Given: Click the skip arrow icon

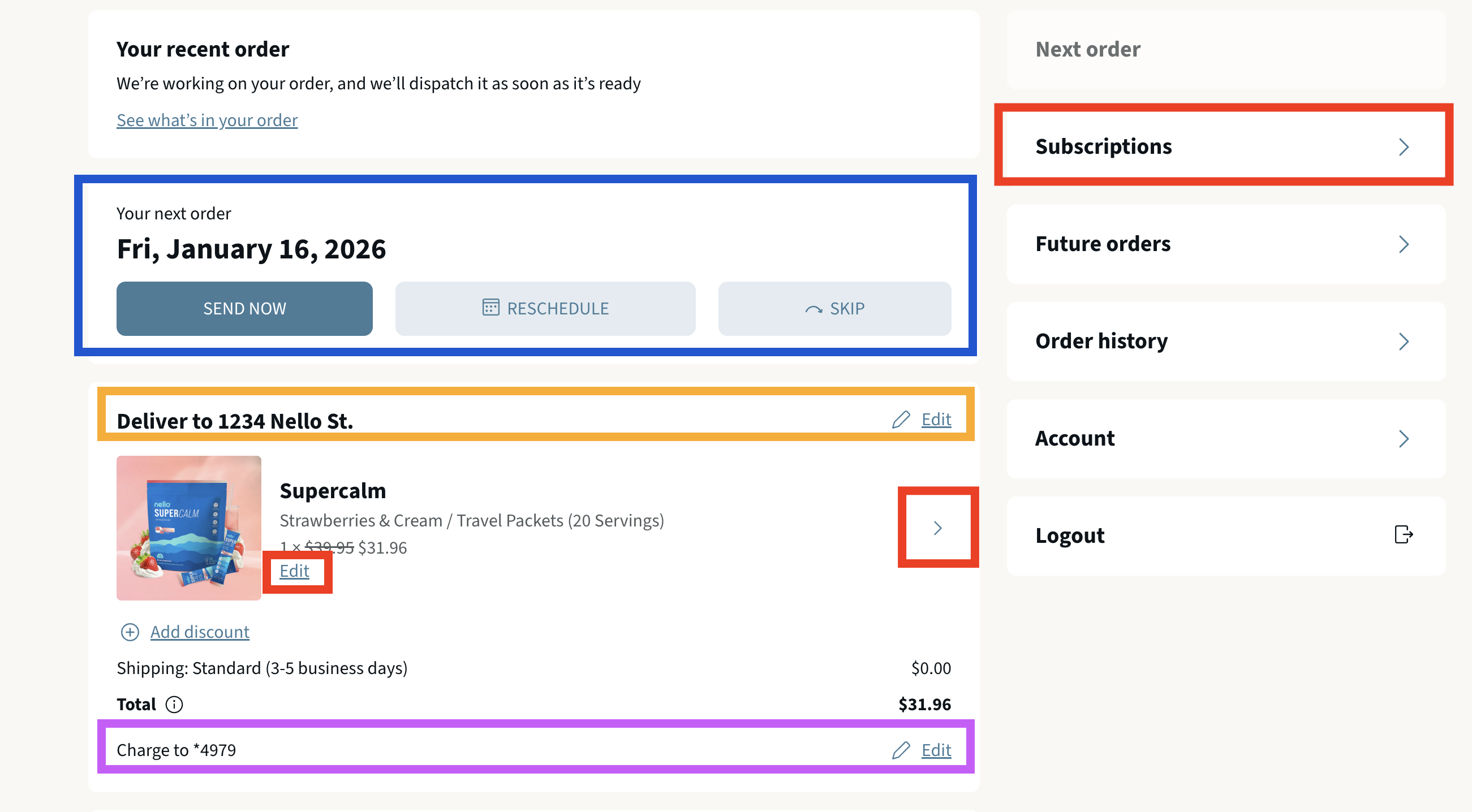Looking at the screenshot, I should [814, 309].
